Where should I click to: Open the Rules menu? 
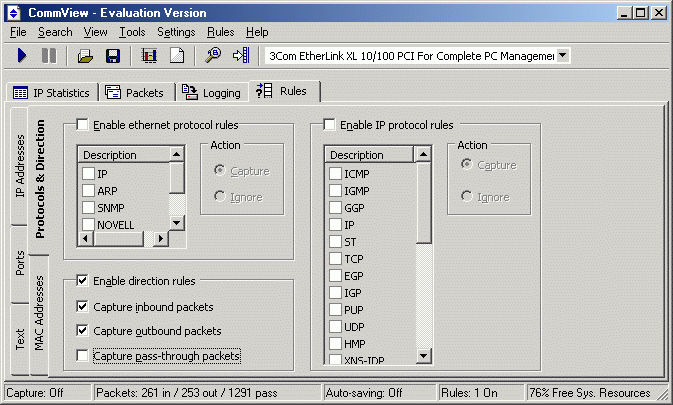point(221,32)
